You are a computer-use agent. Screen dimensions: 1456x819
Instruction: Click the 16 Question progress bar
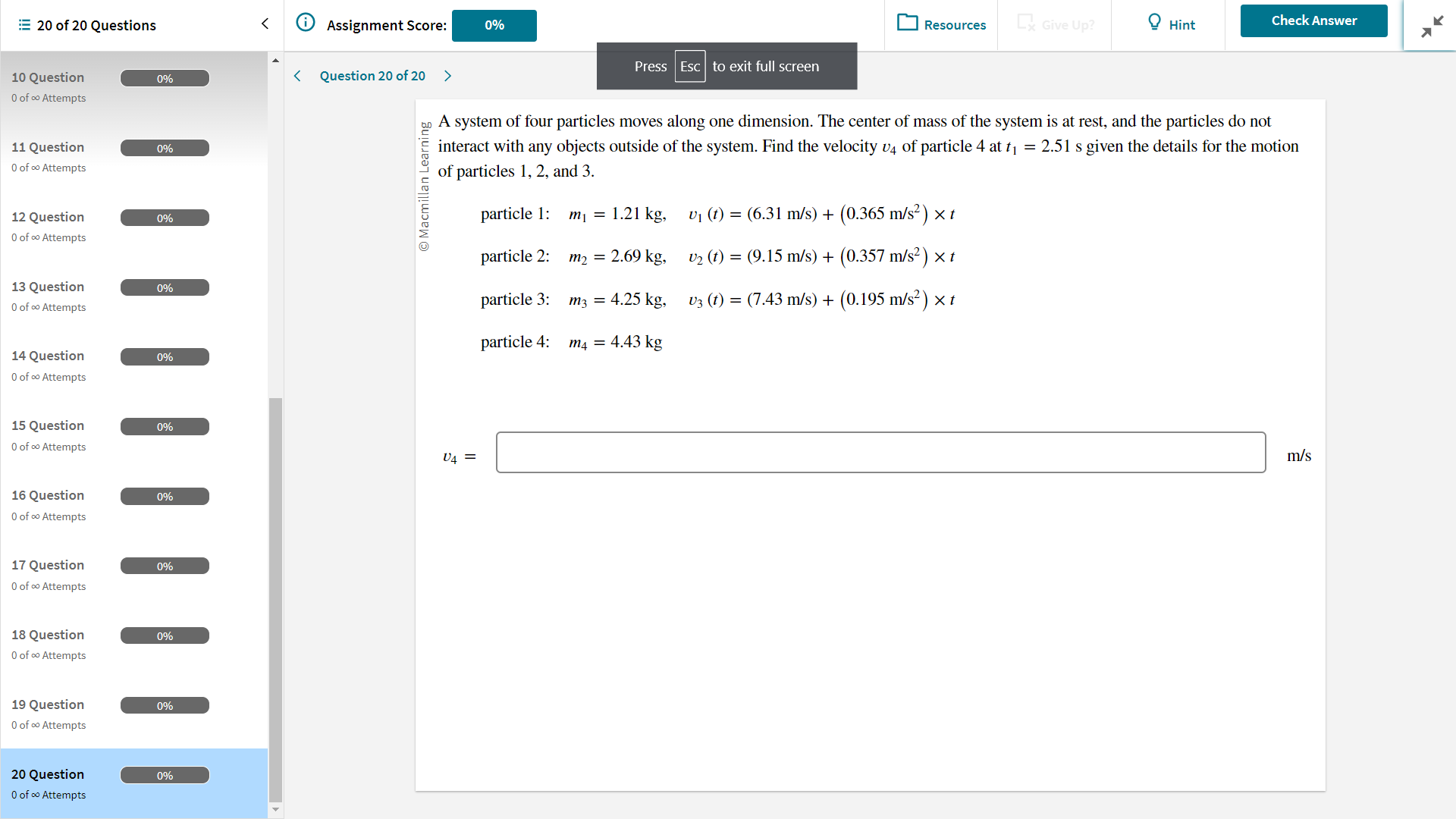click(165, 497)
